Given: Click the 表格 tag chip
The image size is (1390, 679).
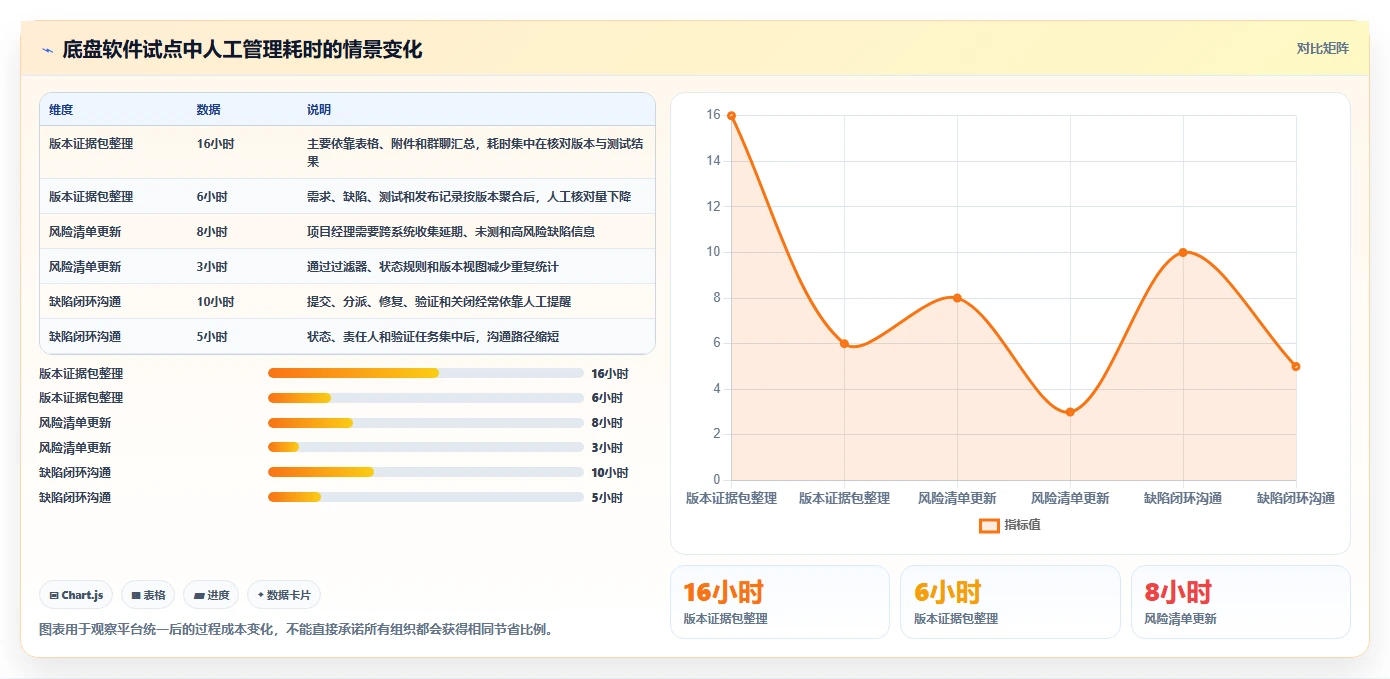Looking at the screenshot, I should point(148,595).
